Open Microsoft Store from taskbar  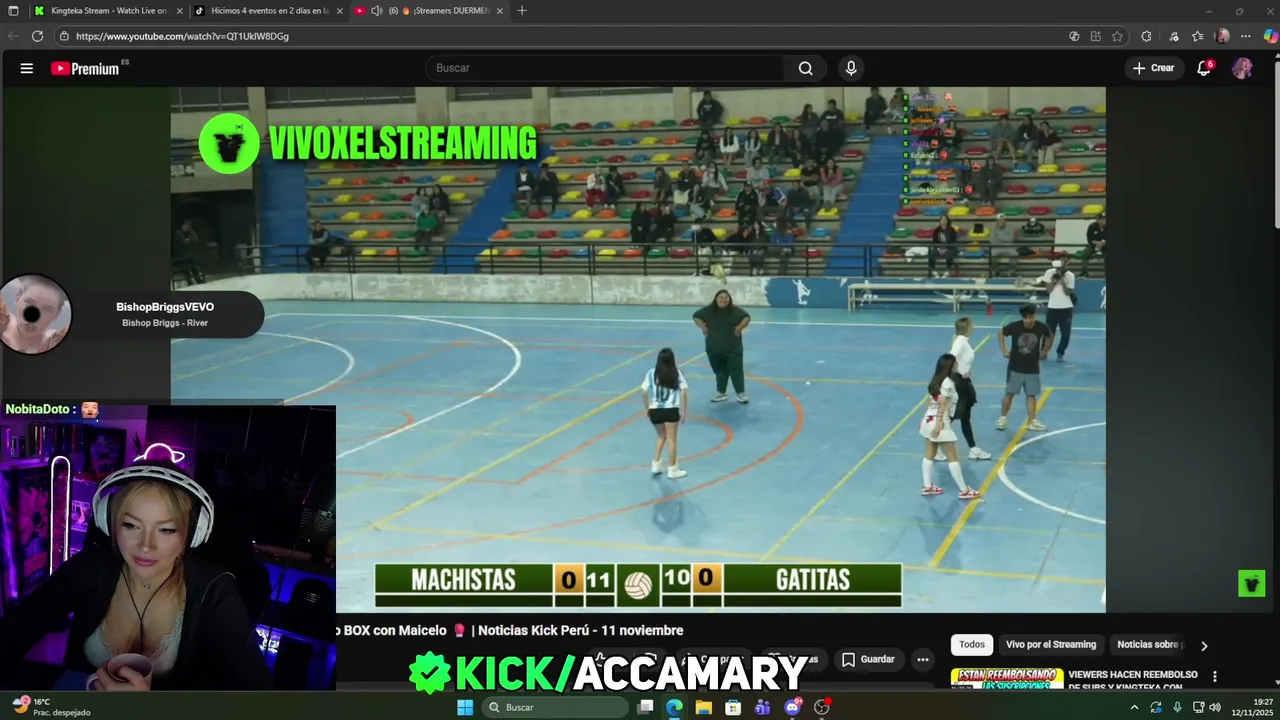(733, 707)
